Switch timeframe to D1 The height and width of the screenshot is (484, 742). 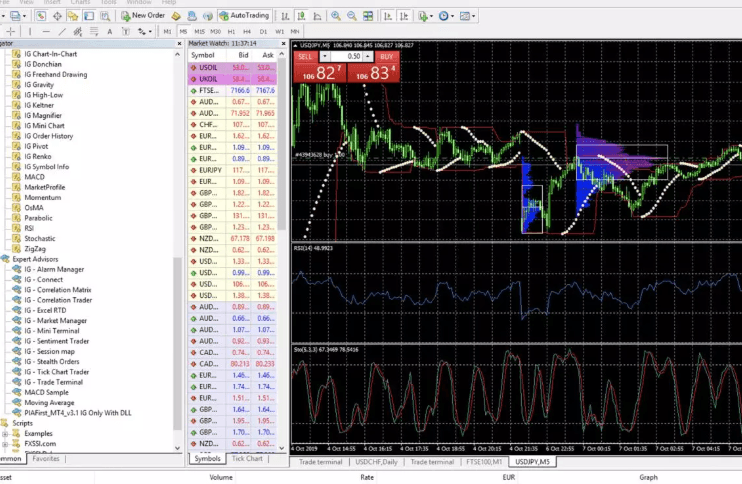[x=264, y=32]
